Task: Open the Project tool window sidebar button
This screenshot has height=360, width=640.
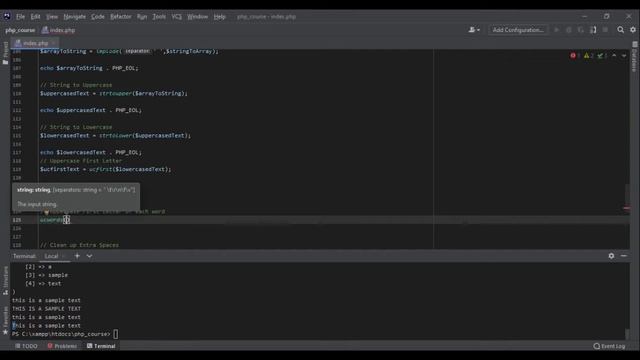Action: (x=5, y=53)
